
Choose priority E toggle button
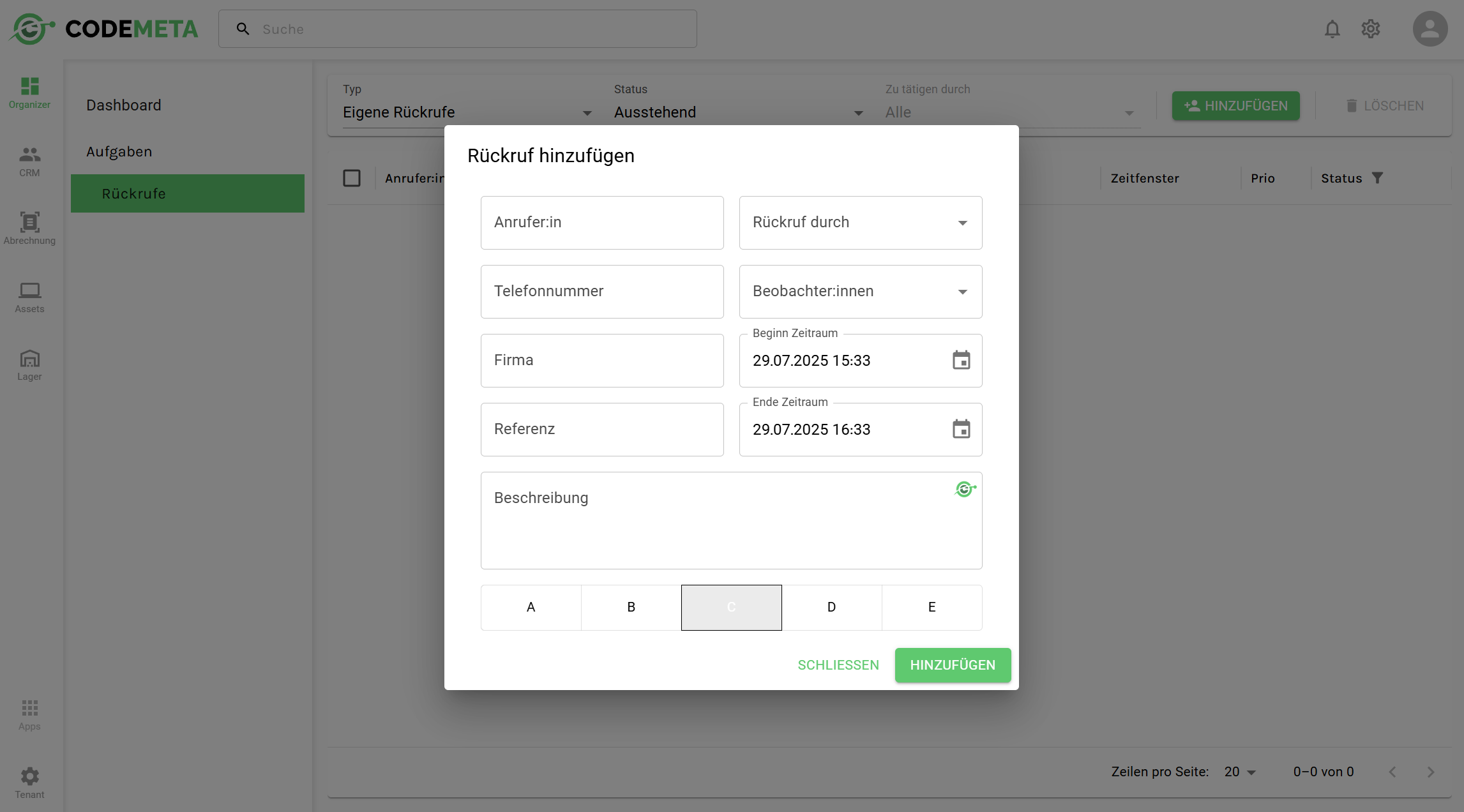pyautogui.click(x=932, y=607)
